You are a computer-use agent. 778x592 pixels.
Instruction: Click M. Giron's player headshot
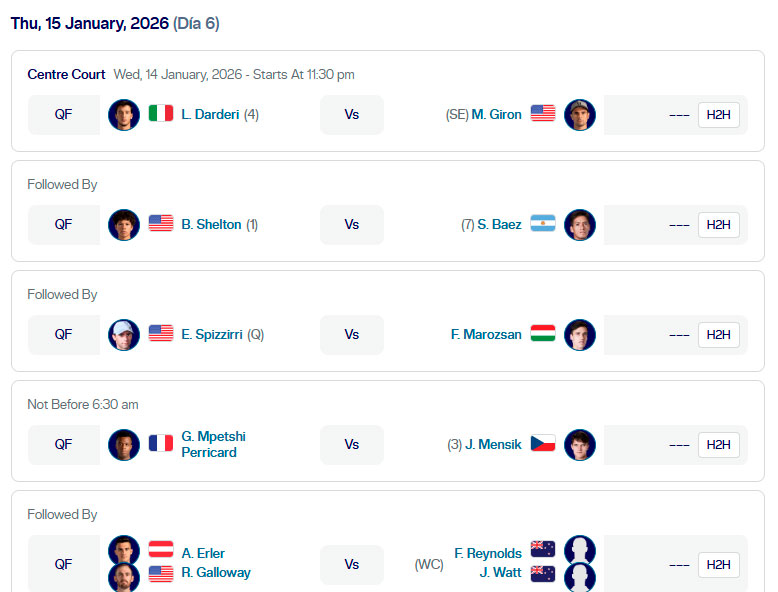[x=580, y=114]
